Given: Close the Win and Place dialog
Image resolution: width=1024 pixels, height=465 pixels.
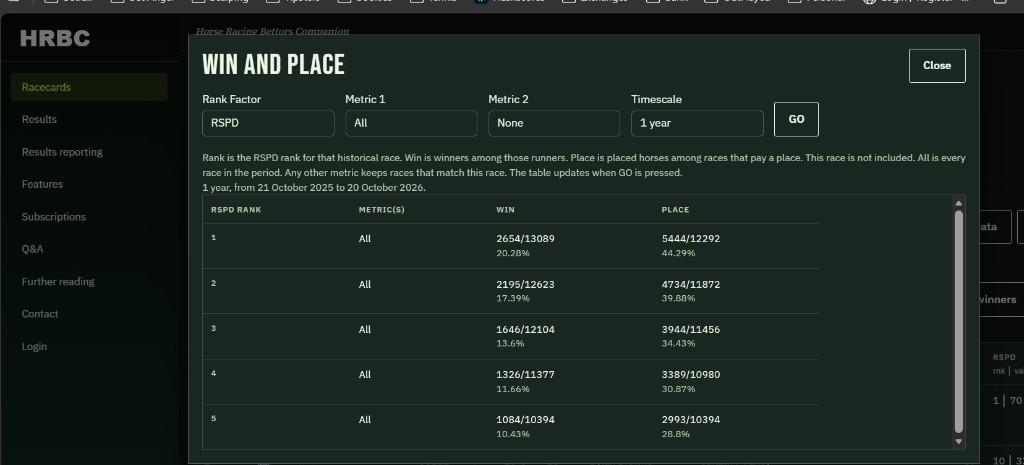Looking at the screenshot, I should (x=936, y=65).
